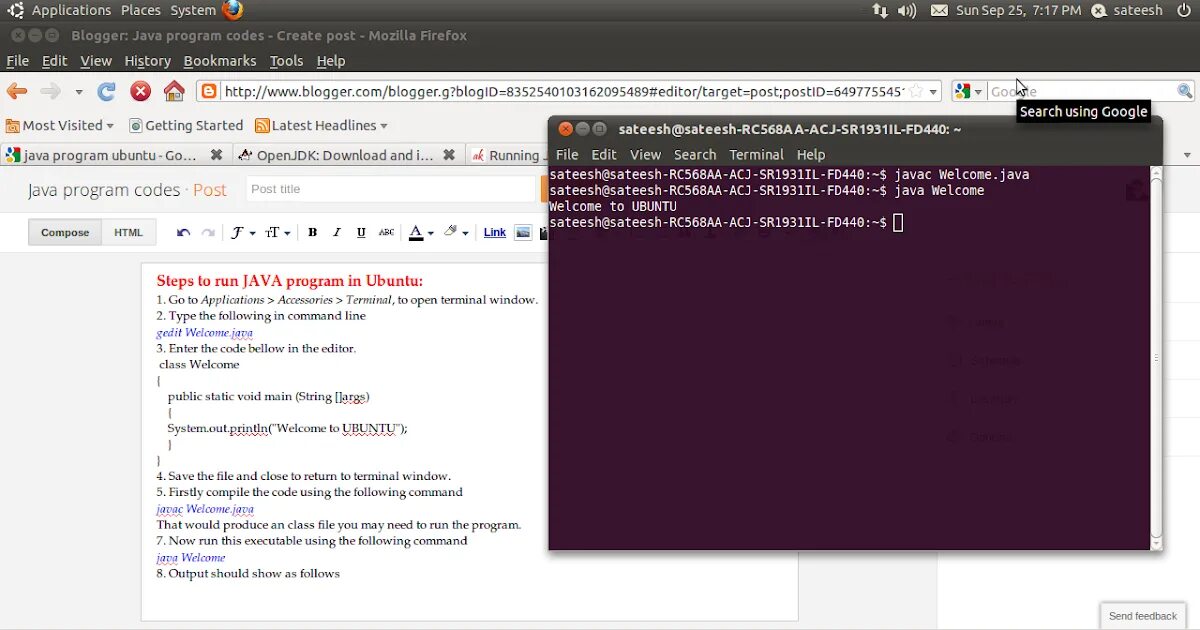Toggle strikethrough ABC formatting
1200x630 pixels.
click(386, 232)
